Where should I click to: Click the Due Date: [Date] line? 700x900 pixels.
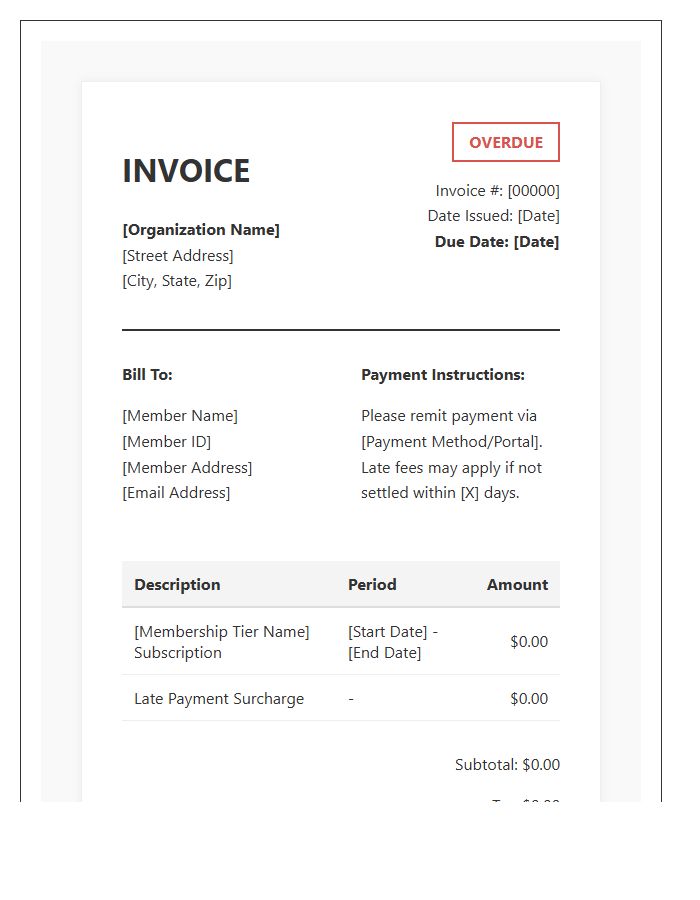(x=497, y=242)
